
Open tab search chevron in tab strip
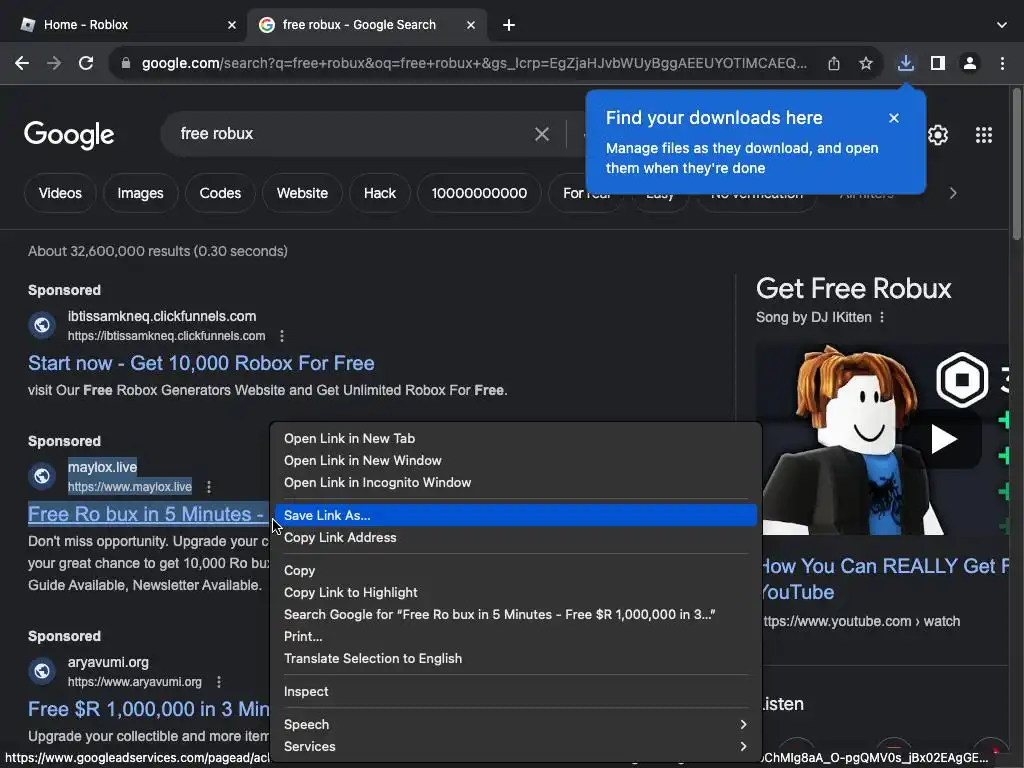1002,25
